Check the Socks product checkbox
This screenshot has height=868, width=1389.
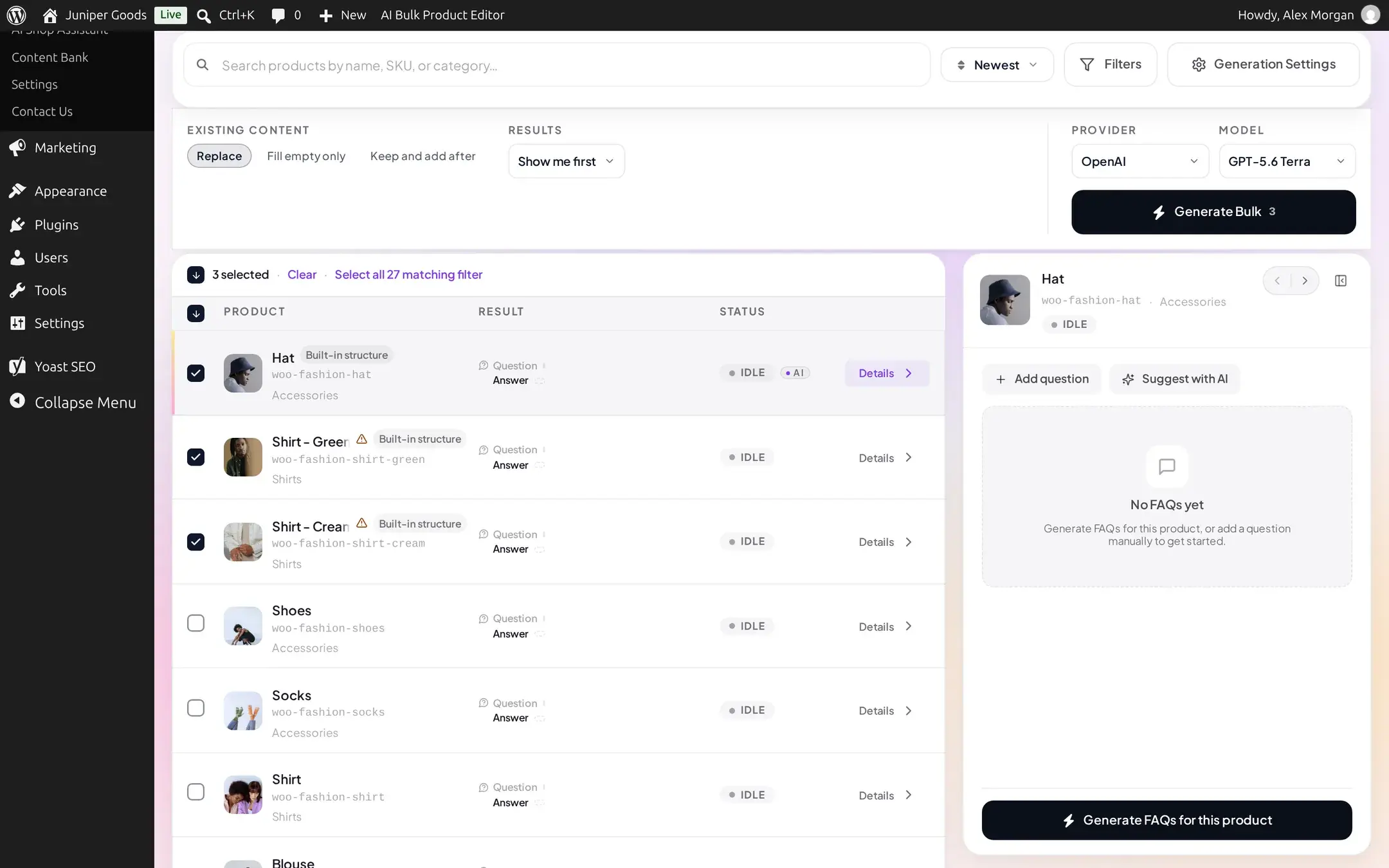tap(195, 708)
